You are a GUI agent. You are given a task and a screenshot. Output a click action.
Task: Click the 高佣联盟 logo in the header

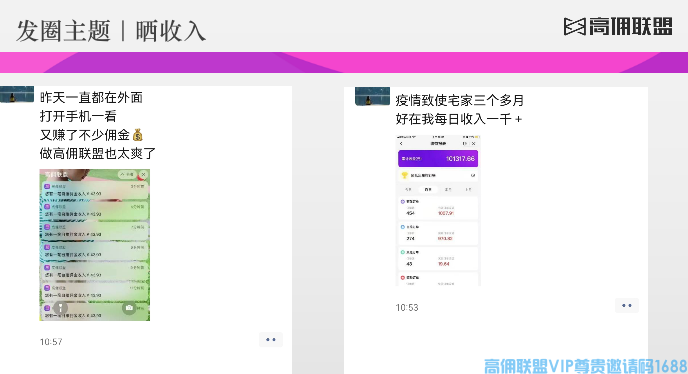tap(618, 26)
